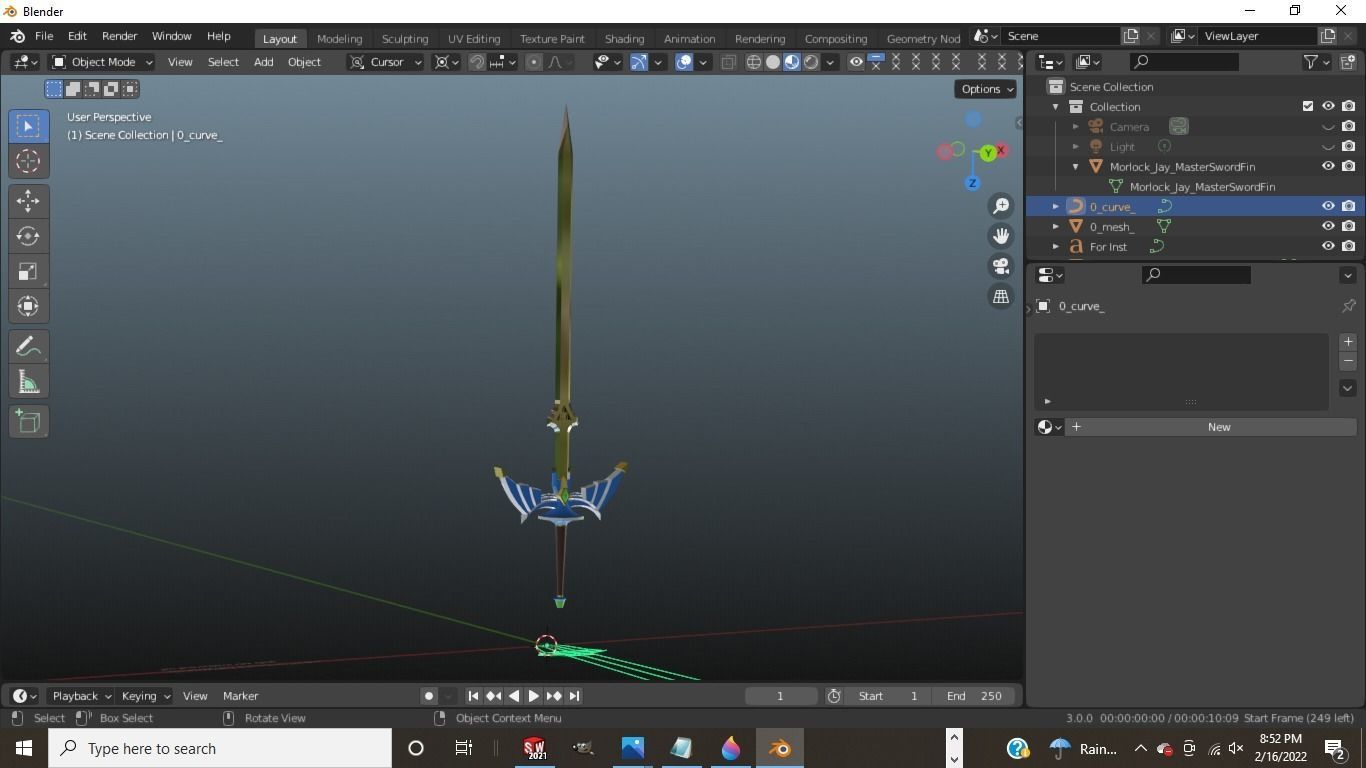Screen dimensions: 1366x768
Task: Toggle auto keying record button
Action: tap(429, 696)
